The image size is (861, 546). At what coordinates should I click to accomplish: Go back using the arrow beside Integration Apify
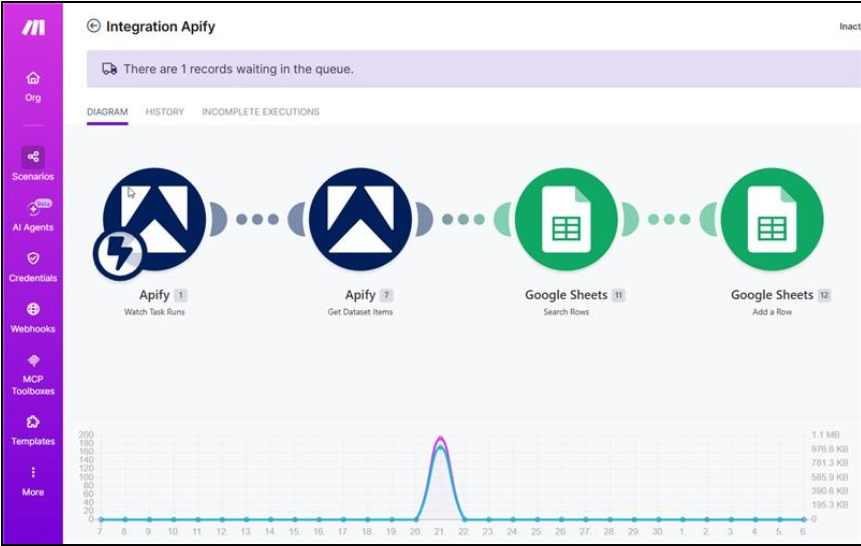94,26
